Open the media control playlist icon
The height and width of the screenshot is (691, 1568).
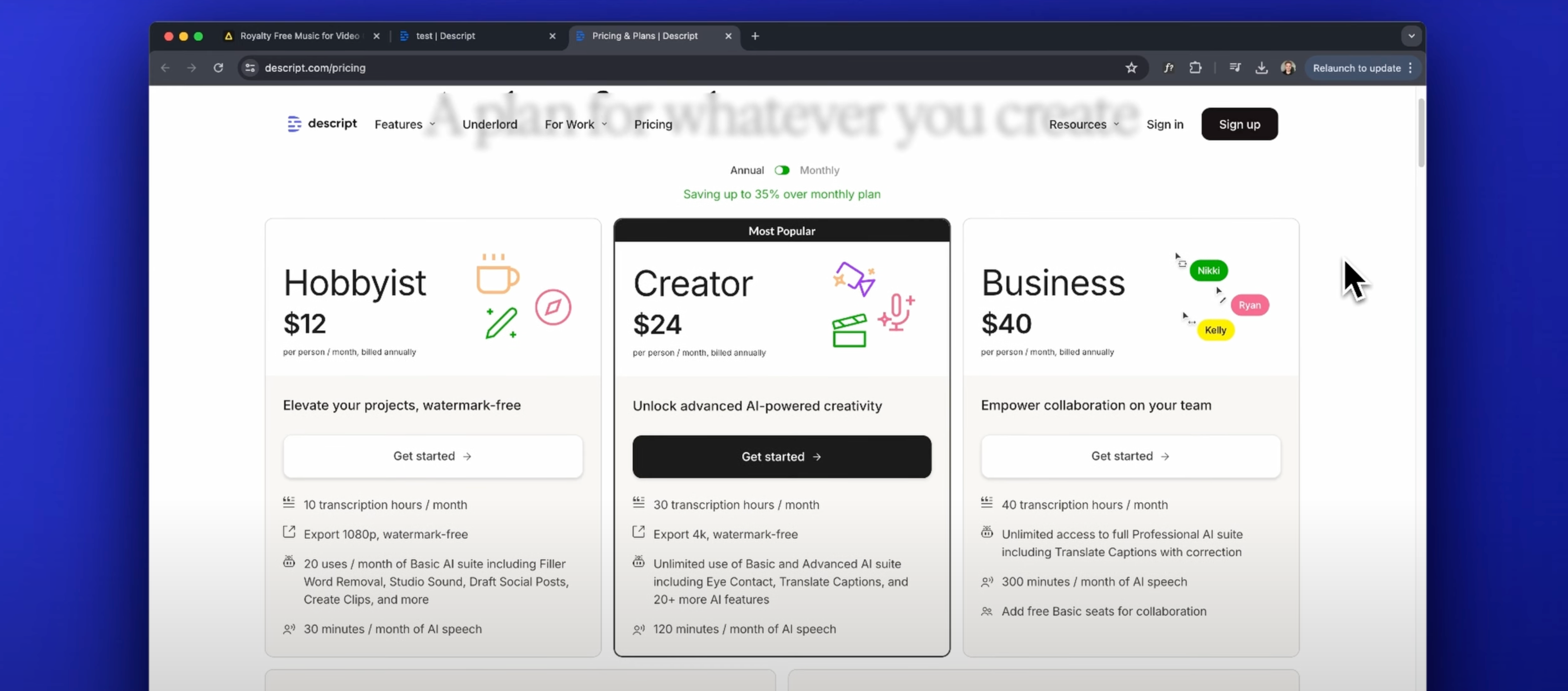click(1235, 68)
